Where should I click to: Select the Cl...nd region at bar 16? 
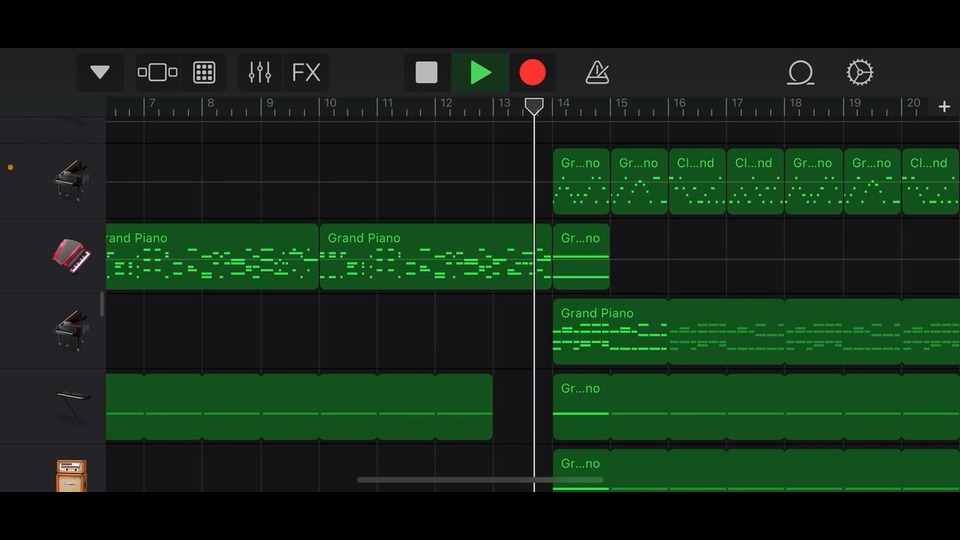[697, 181]
